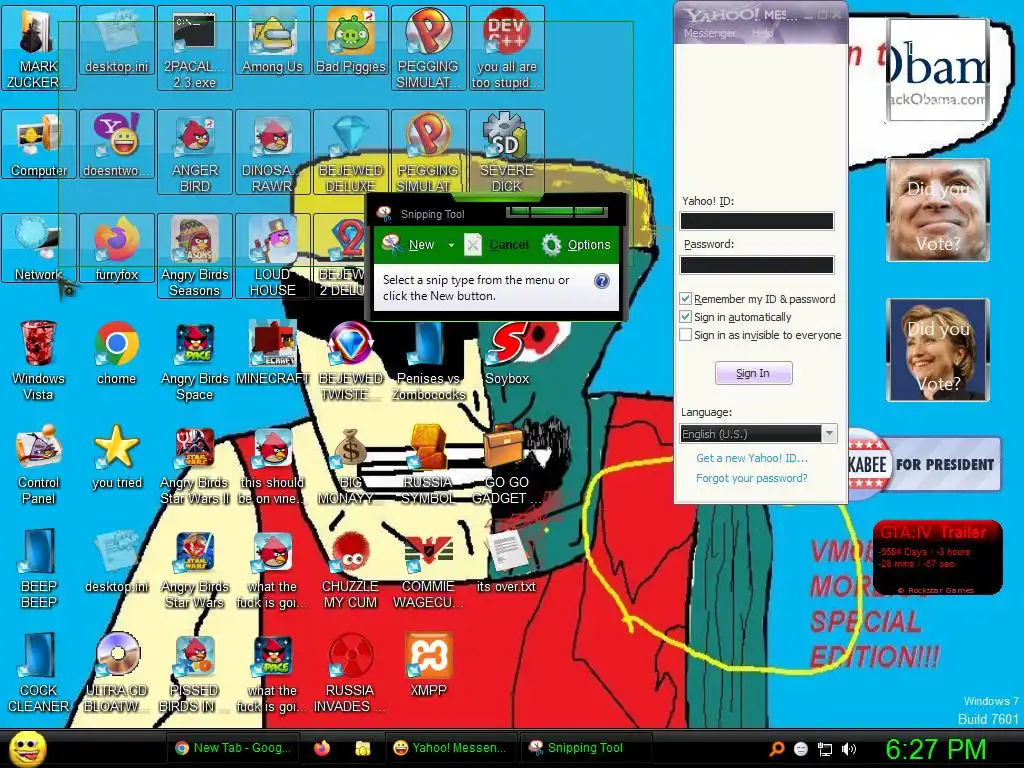1024x768 pixels.
Task: Toggle Remember my ID & password checkbox
Action: pyautogui.click(x=685, y=298)
